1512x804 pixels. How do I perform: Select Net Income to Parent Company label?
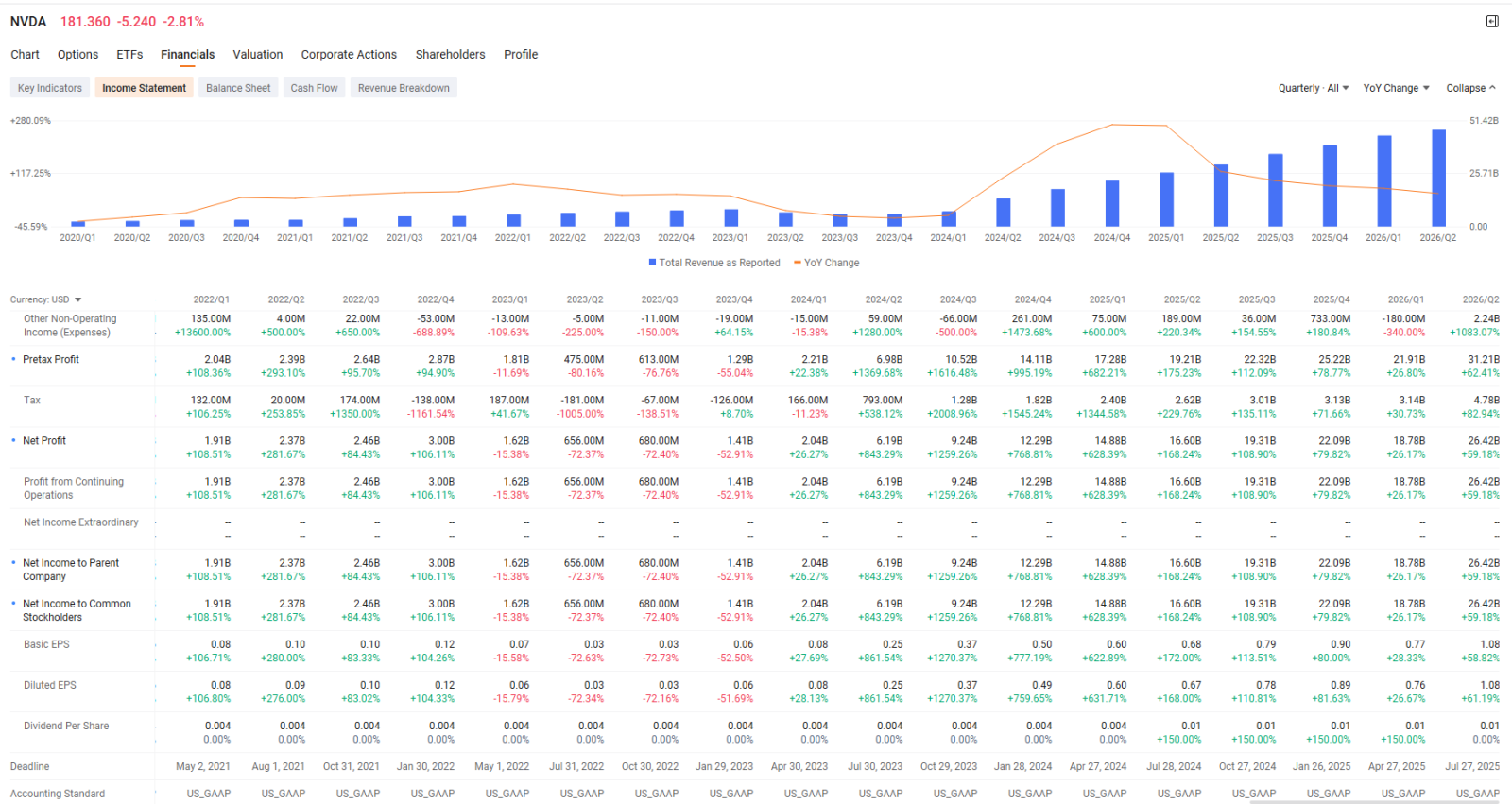click(x=71, y=570)
